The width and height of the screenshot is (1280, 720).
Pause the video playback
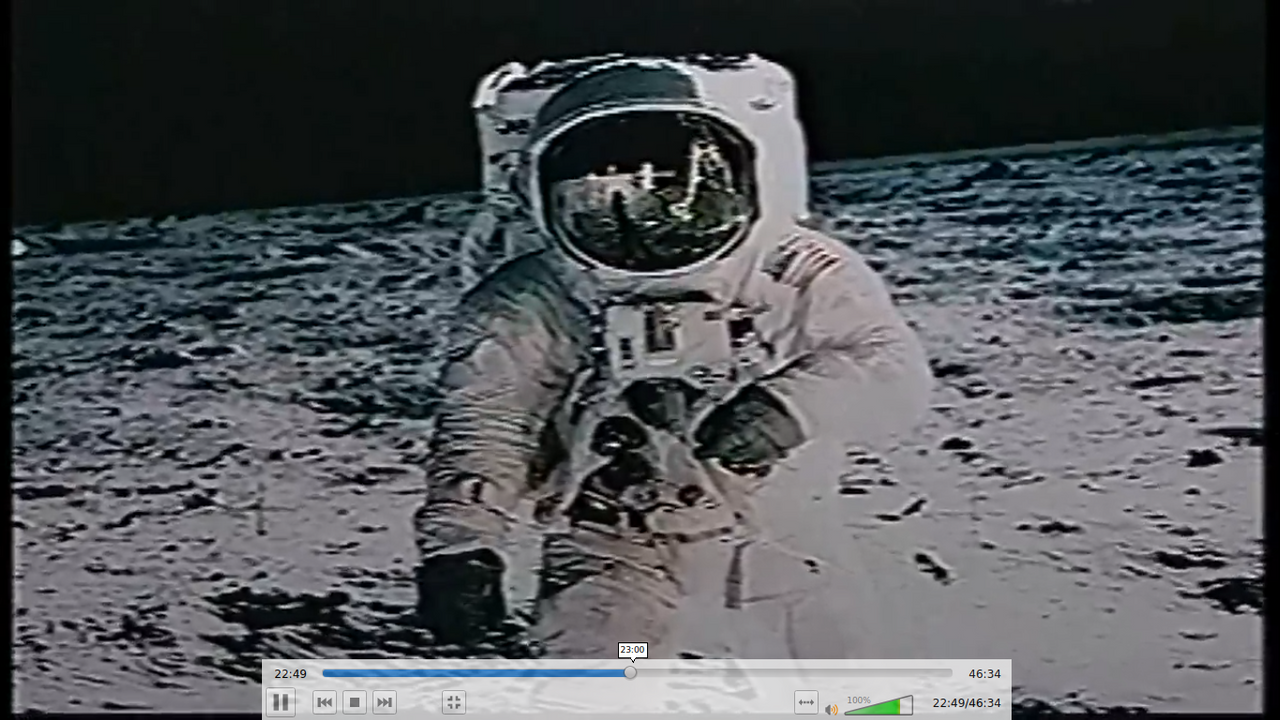pos(281,703)
